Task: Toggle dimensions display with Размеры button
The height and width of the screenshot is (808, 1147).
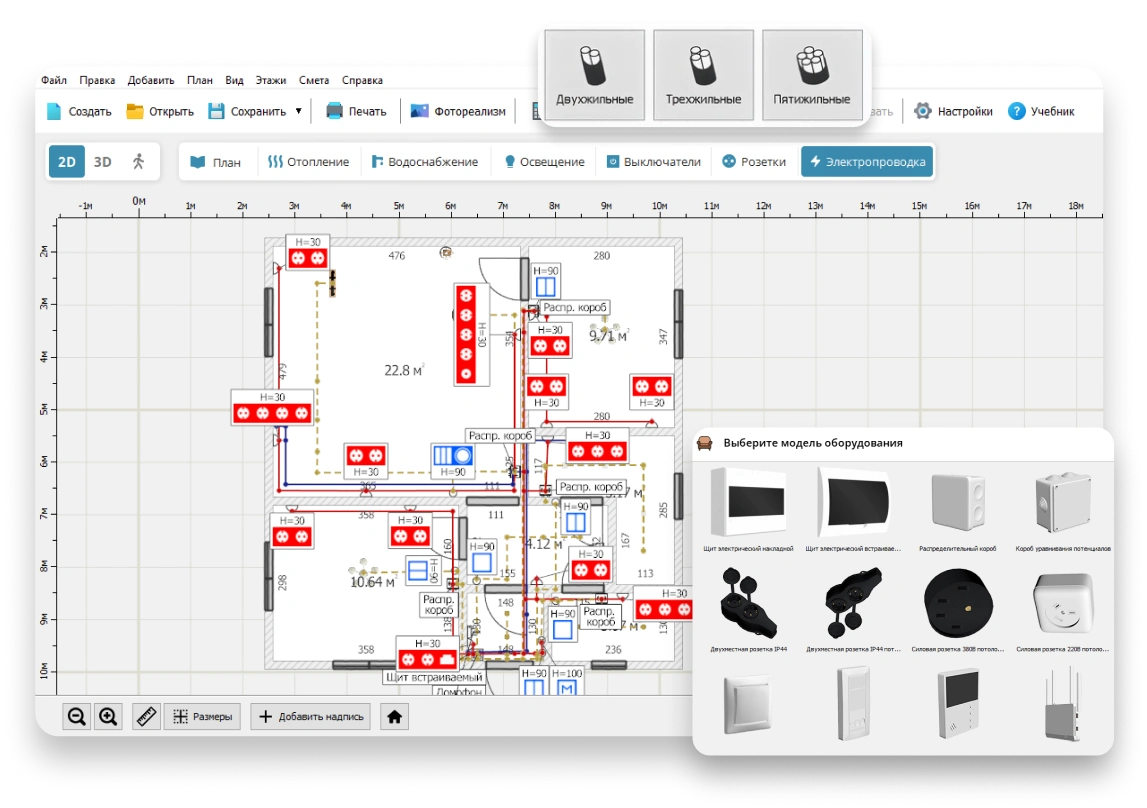Action: click(x=203, y=716)
